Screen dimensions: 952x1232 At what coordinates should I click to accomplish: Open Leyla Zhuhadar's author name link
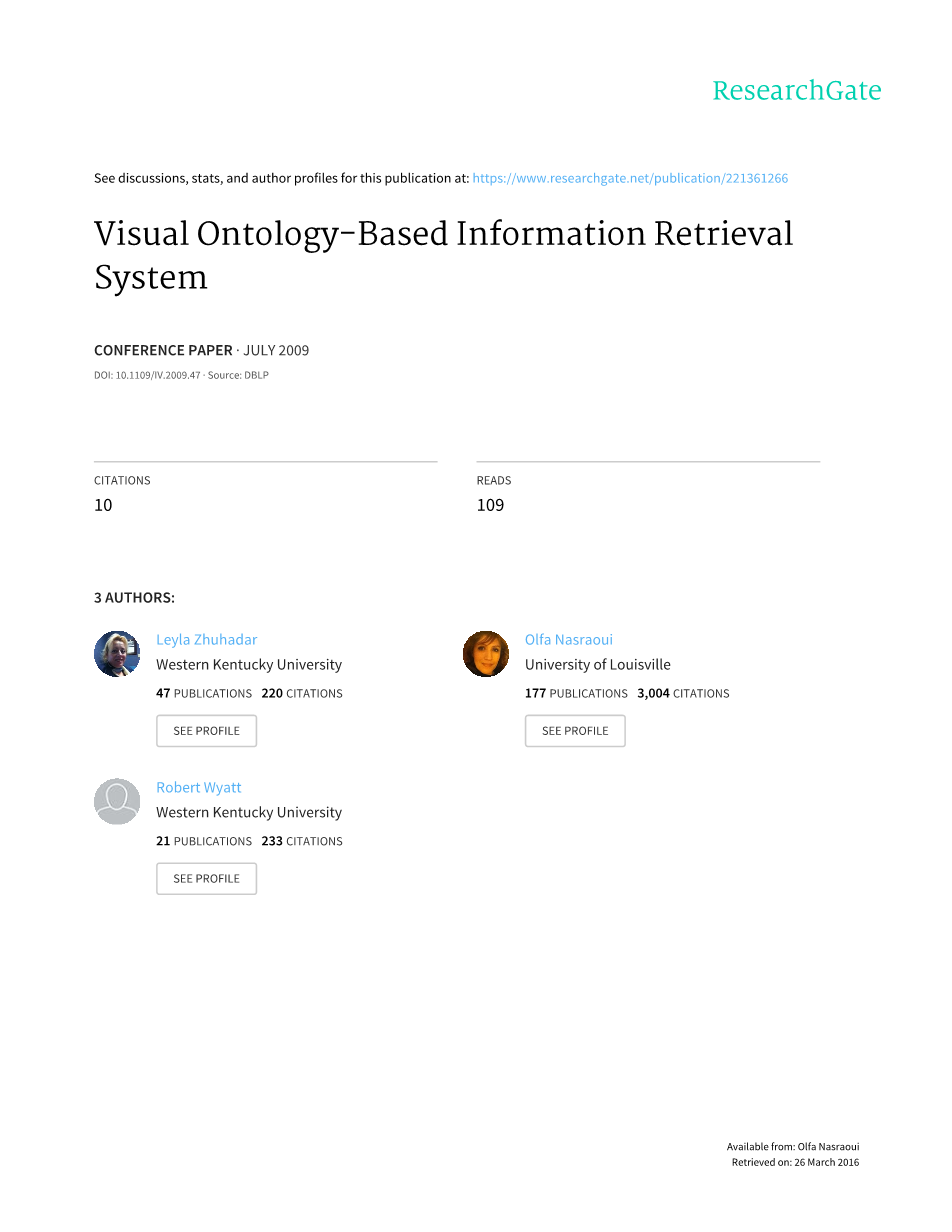[x=206, y=640]
